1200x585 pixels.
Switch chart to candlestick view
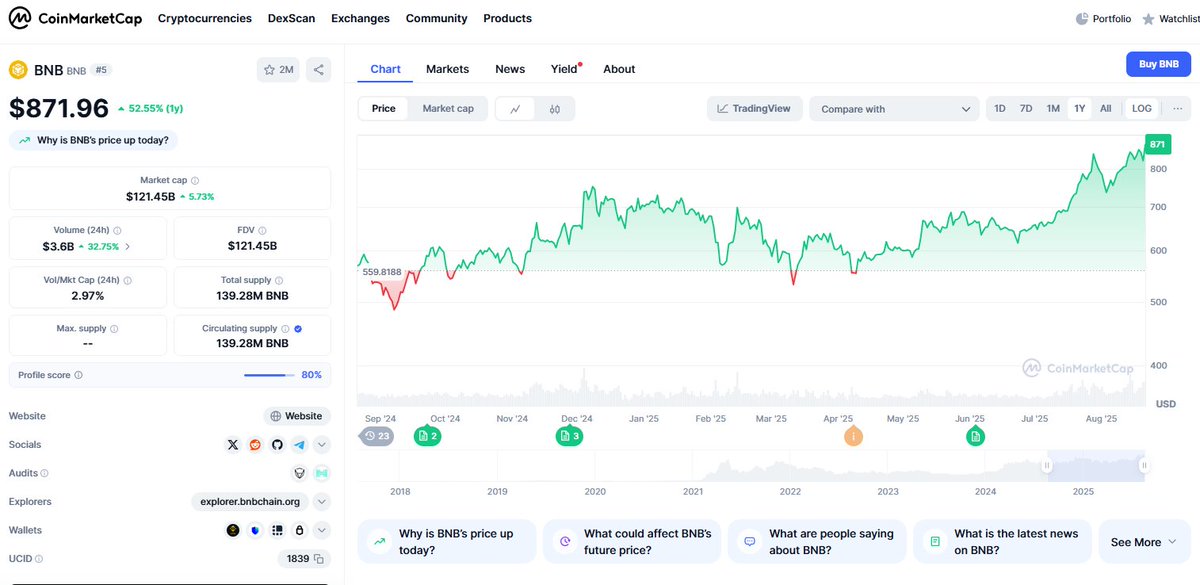click(x=554, y=109)
